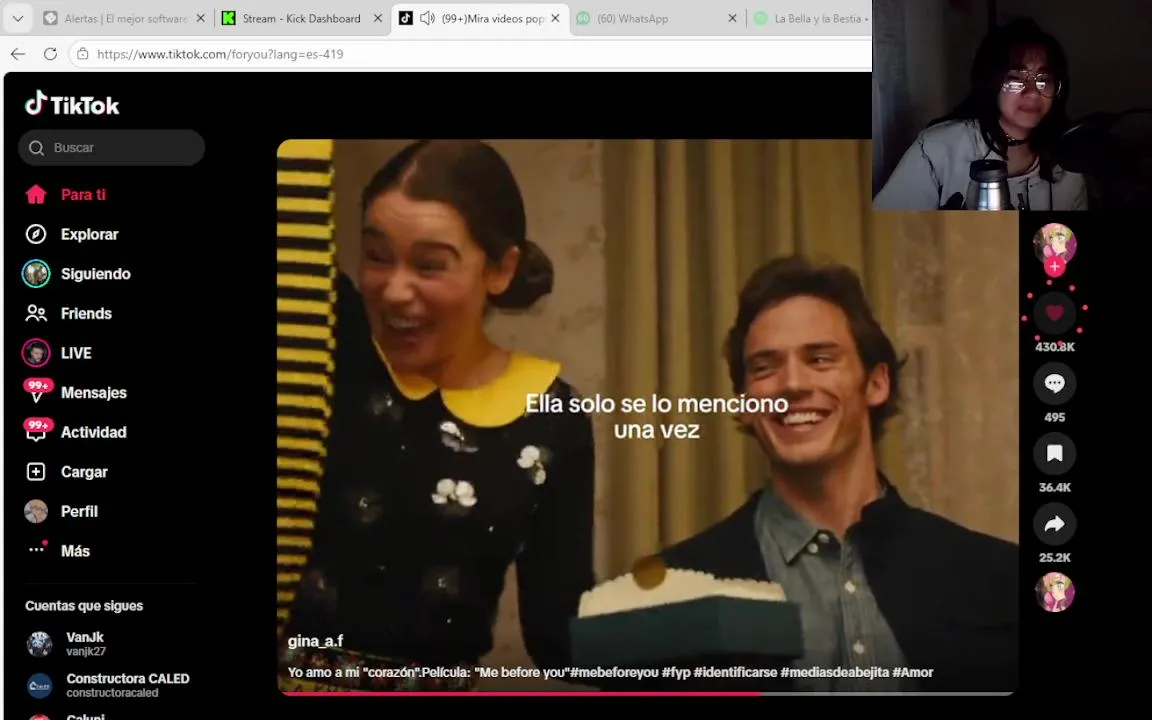Follow creator with the red plus button

click(x=1054, y=267)
